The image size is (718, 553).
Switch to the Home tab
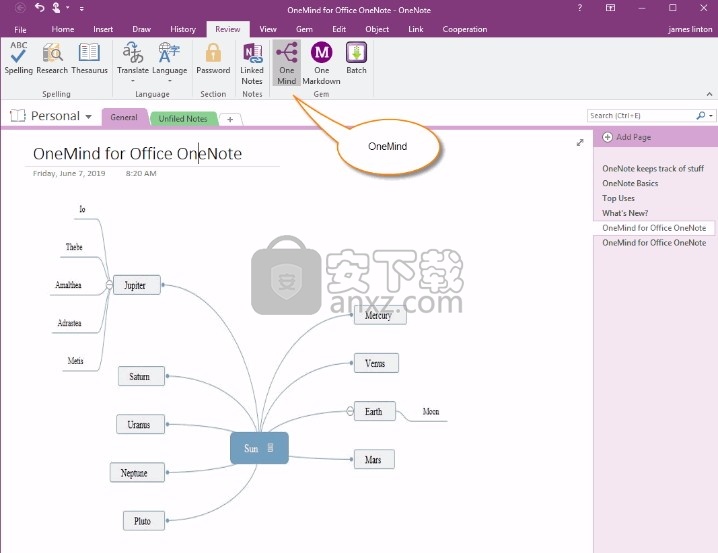[63, 29]
